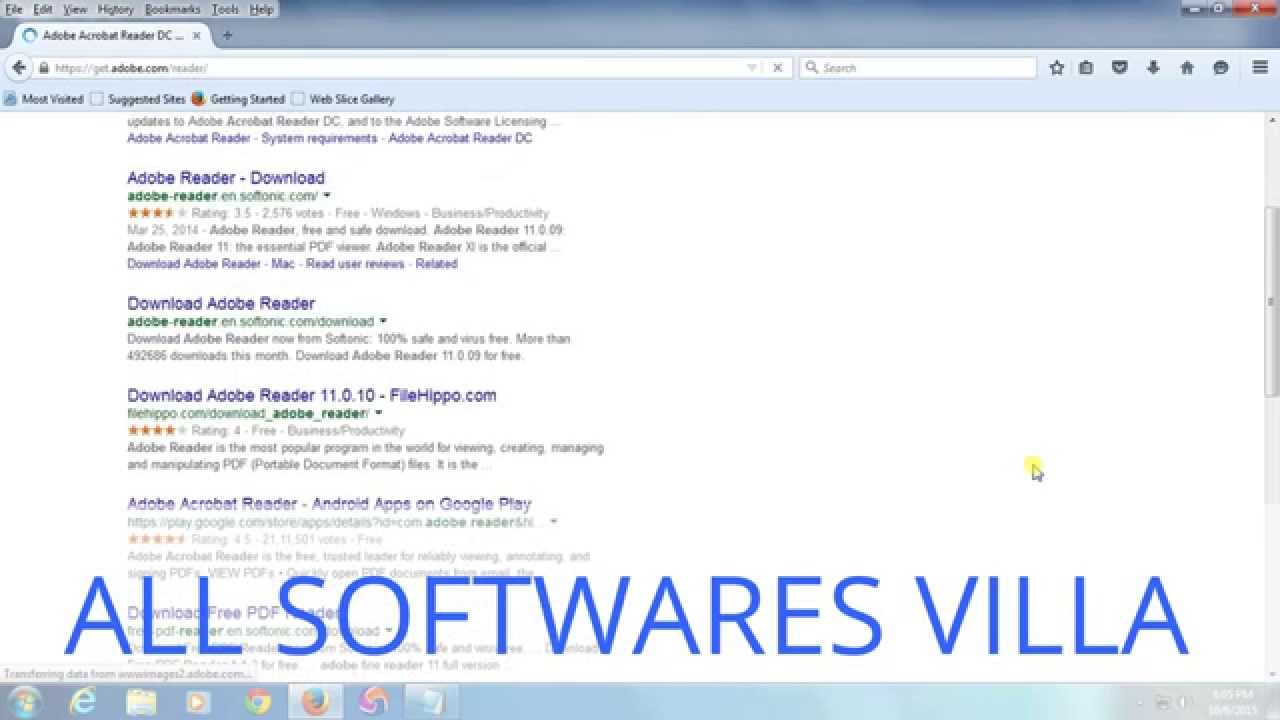Open a new tab with the plus button
Viewport: 1280px width, 720px height.
[227, 35]
